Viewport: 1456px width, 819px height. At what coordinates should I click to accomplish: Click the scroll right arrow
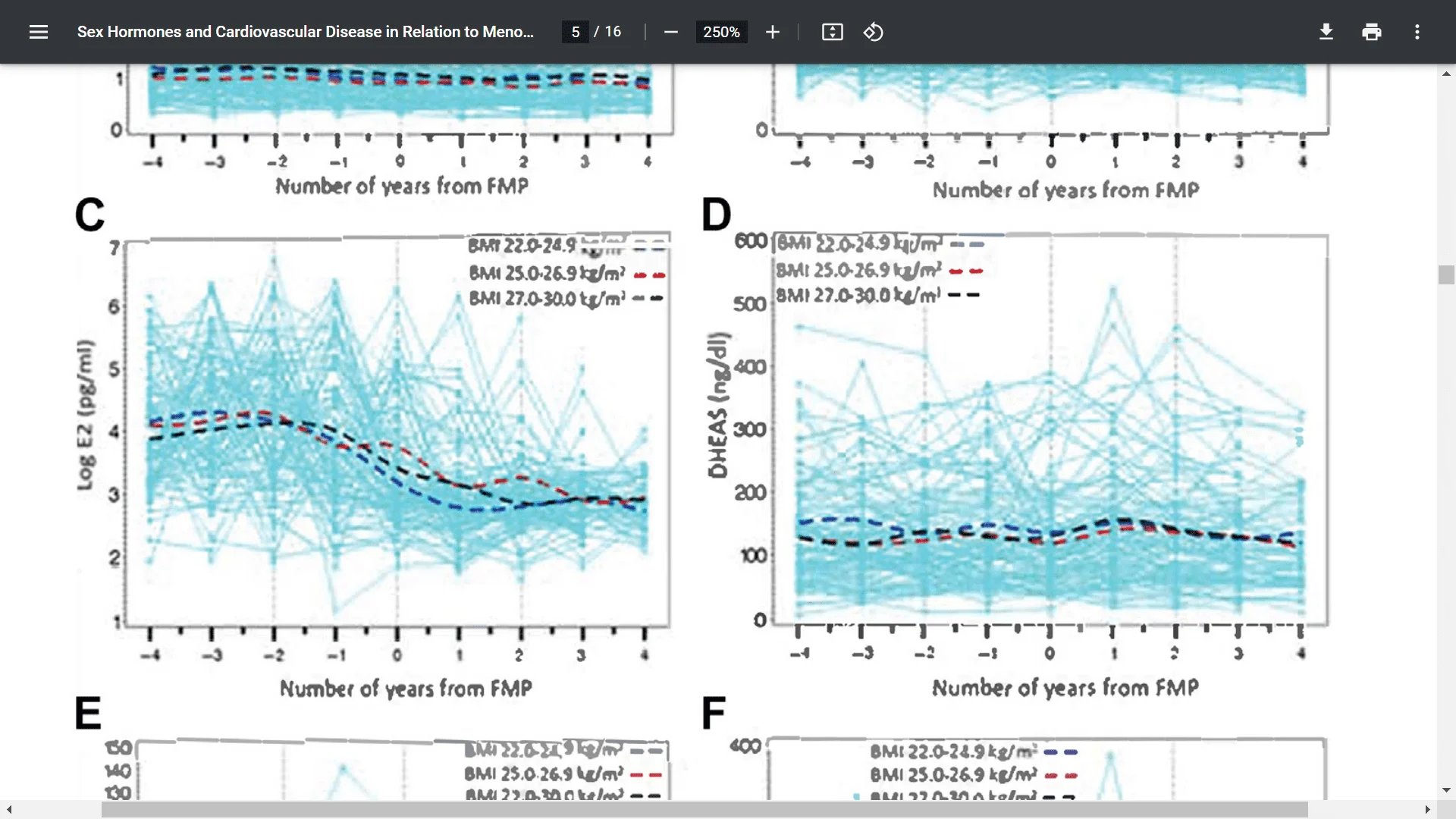tap(1427, 810)
